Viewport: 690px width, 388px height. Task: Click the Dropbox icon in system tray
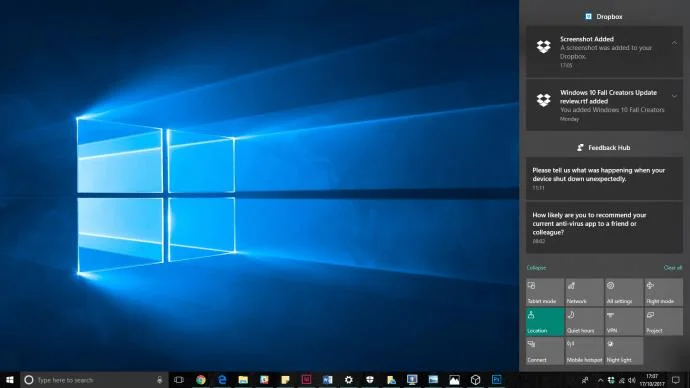point(611,380)
